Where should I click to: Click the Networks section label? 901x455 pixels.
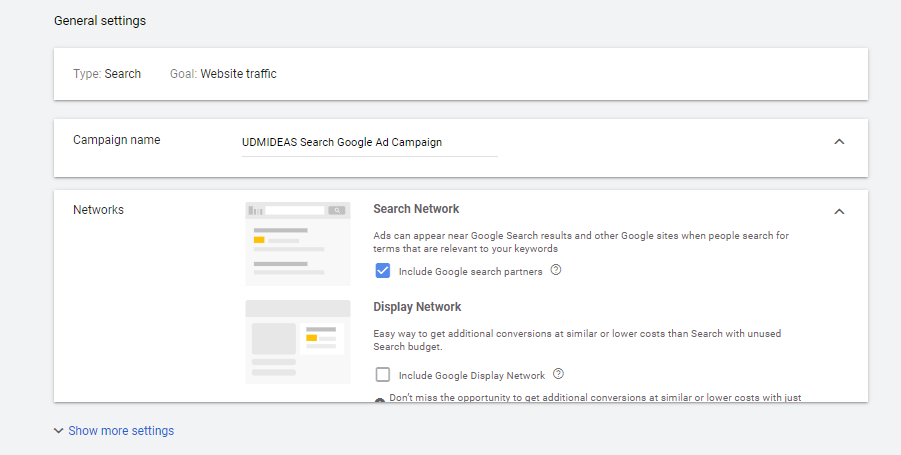pos(98,210)
